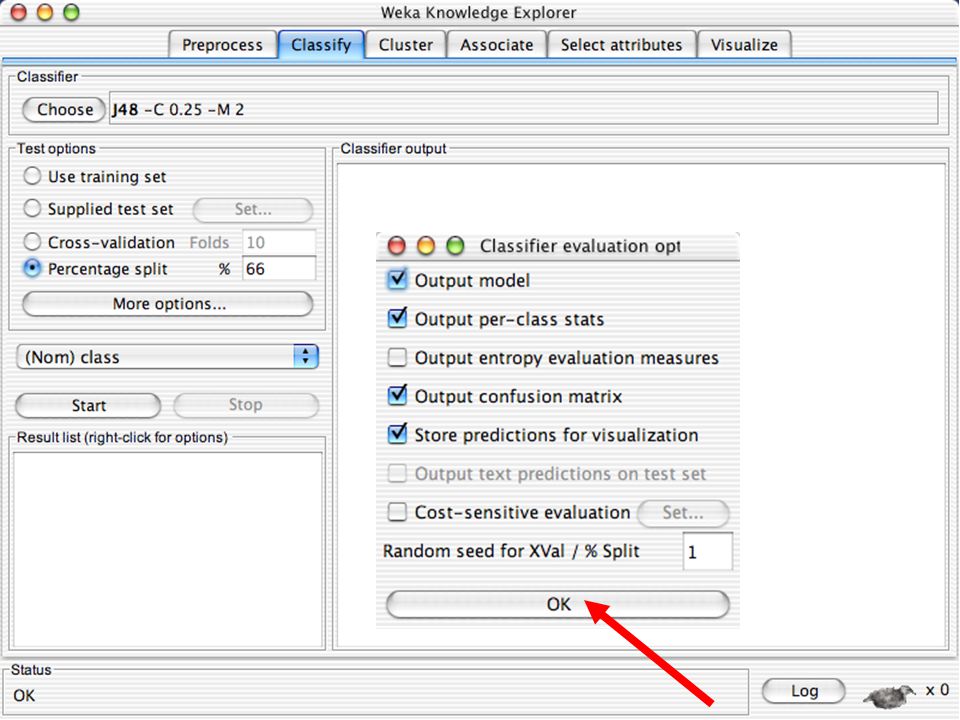Click the Folds value field
The height and width of the screenshot is (720, 960).
click(279, 242)
